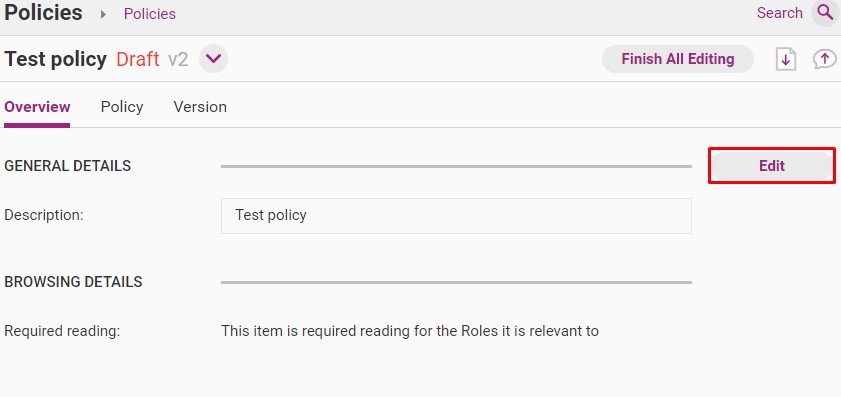This screenshot has height=397, width=841.
Task: Click the Search text link
Action: [779, 13]
